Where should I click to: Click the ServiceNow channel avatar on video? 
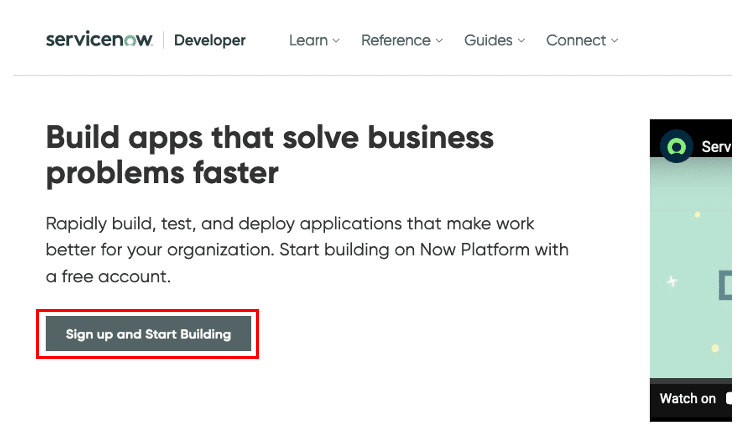pos(676,147)
